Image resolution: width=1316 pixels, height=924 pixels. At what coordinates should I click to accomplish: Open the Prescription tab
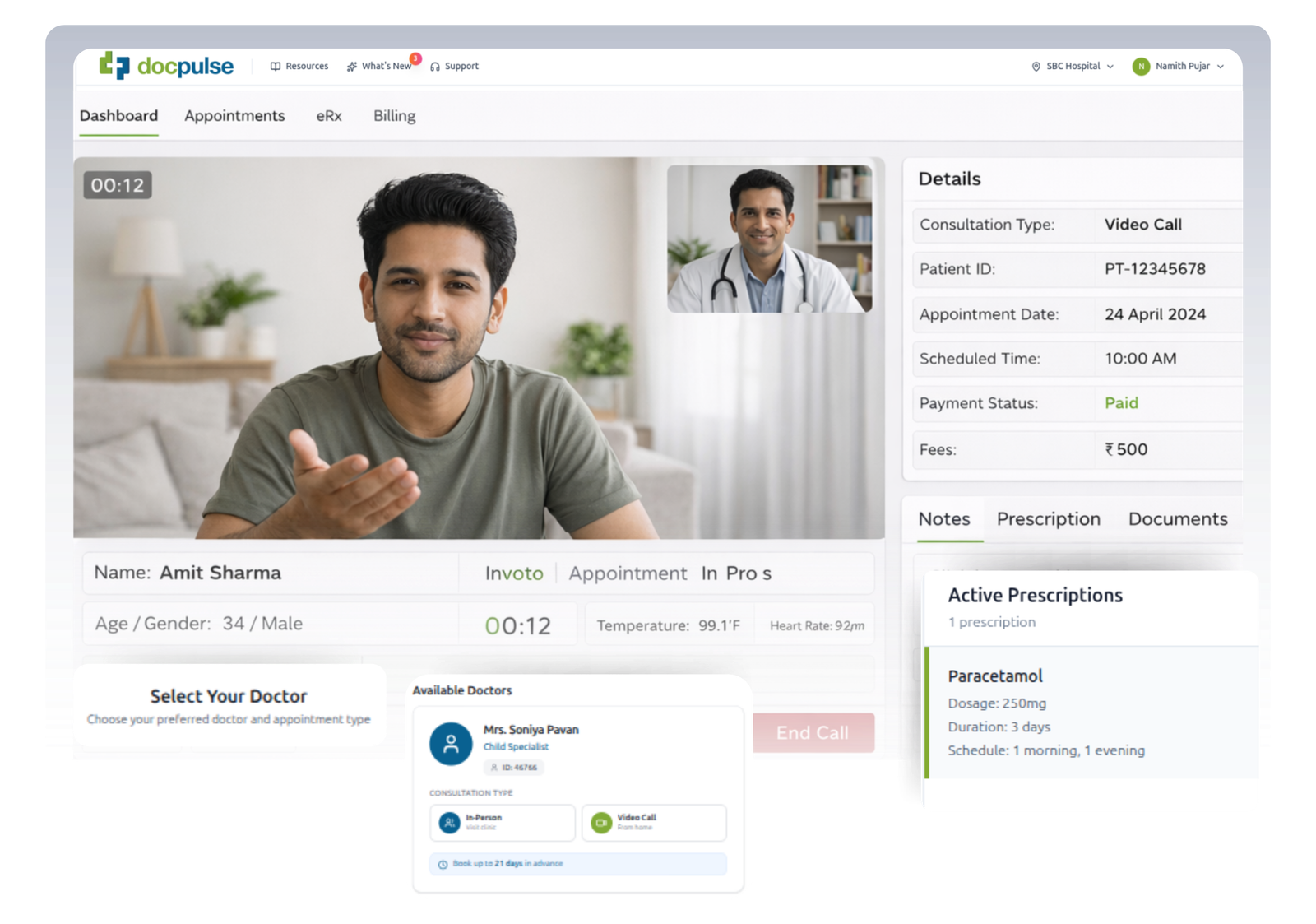tap(1048, 519)
